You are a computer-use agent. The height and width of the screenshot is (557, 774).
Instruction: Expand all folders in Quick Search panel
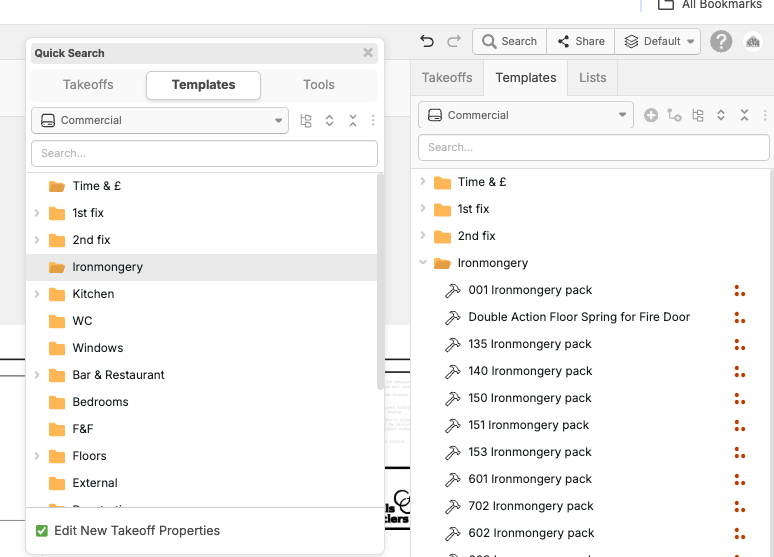pos(329,120)
